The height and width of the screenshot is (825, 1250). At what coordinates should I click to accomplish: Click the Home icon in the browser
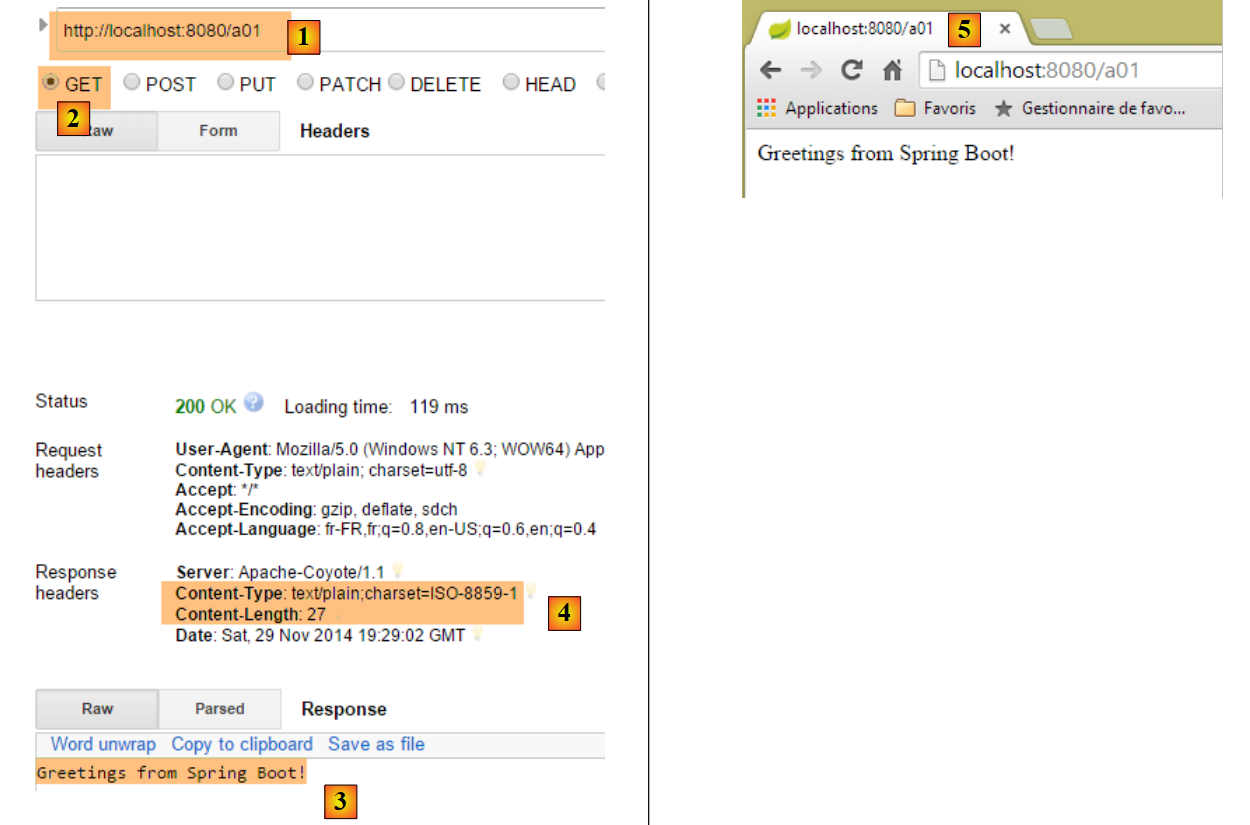pyautogui.click(x=892, y=70)
